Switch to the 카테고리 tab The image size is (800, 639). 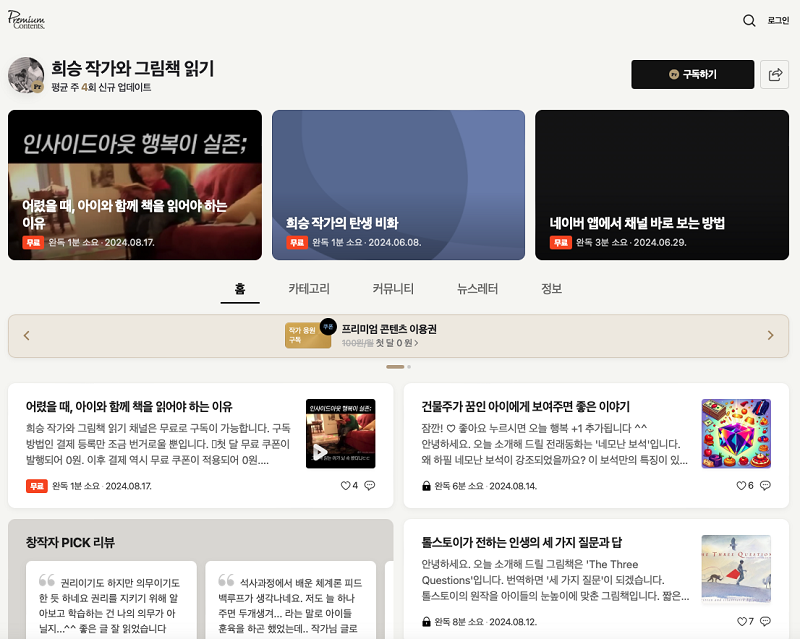[309, 289]
